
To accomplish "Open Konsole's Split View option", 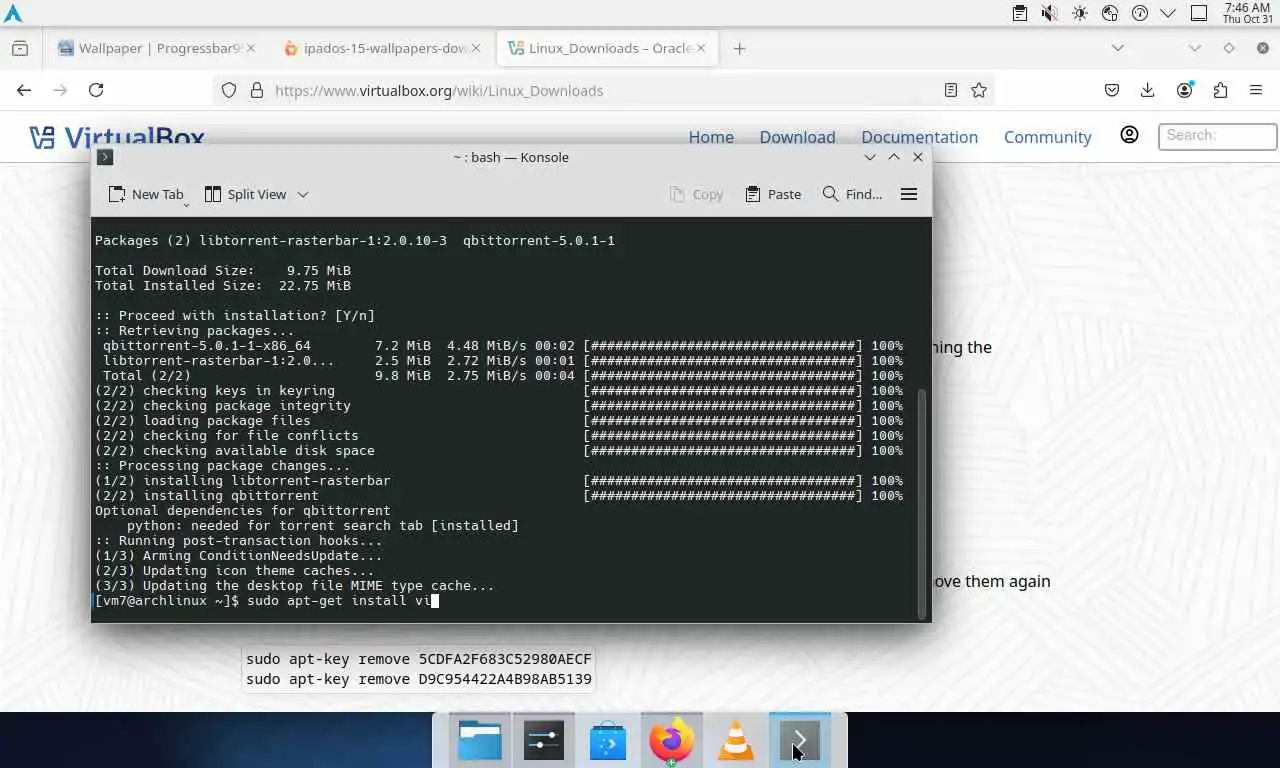I will pos(246,194).
